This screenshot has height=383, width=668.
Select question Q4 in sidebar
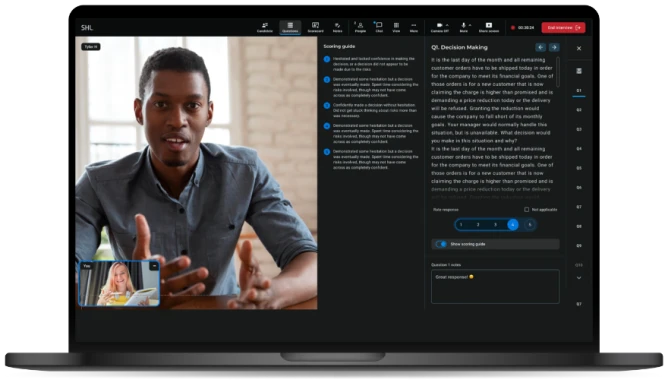tap(579, 149)
